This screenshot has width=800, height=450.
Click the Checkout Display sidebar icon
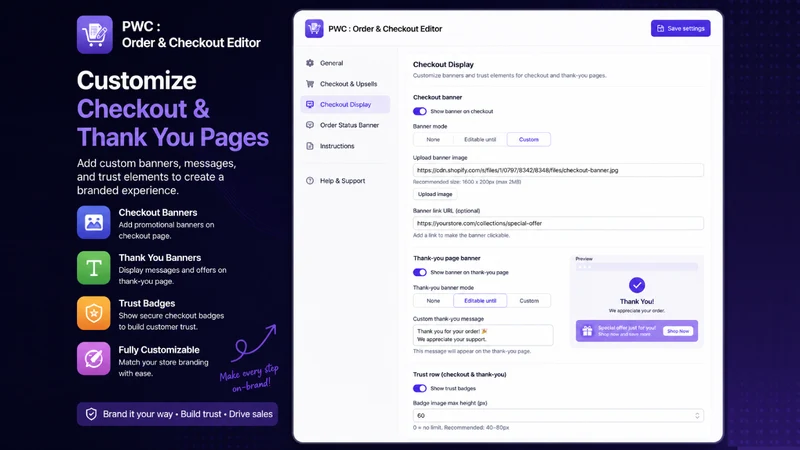310,104
